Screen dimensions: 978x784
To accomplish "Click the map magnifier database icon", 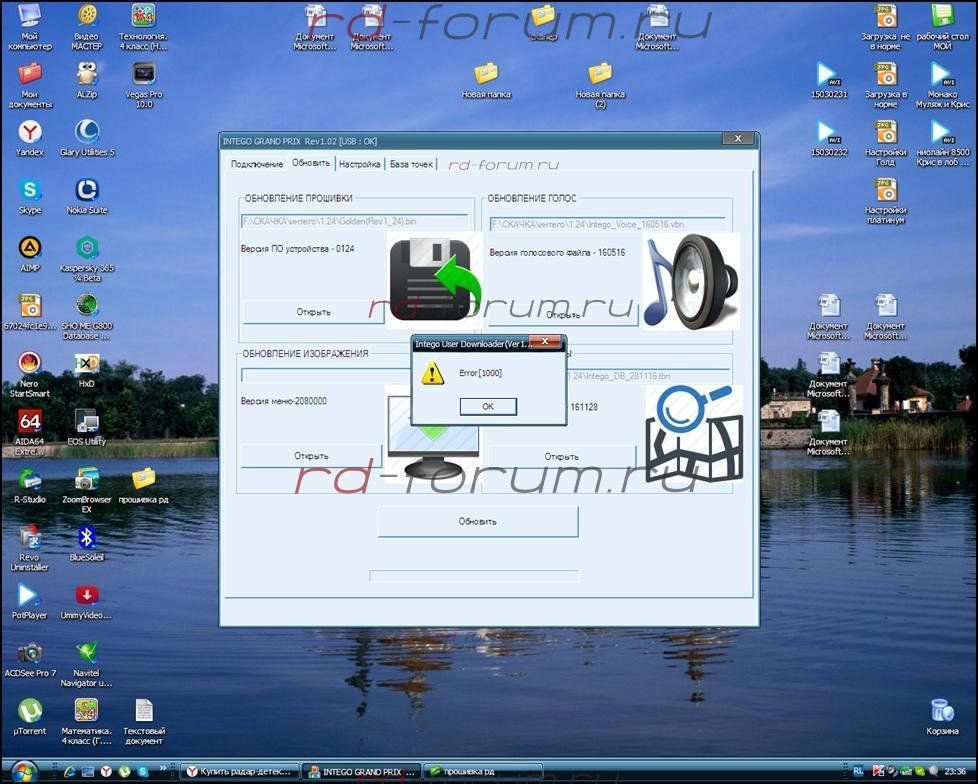I will point(693,434).
